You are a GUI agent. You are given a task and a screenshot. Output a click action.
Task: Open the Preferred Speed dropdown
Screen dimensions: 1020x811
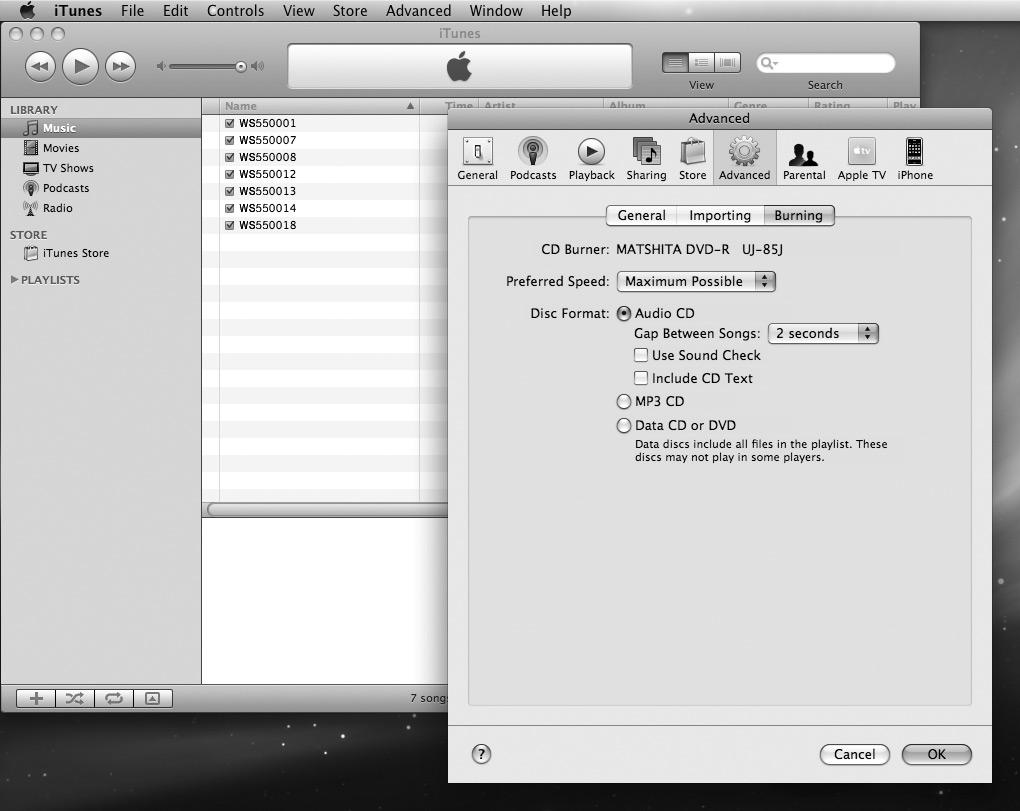pyautogui.click(x=696, y=281)
